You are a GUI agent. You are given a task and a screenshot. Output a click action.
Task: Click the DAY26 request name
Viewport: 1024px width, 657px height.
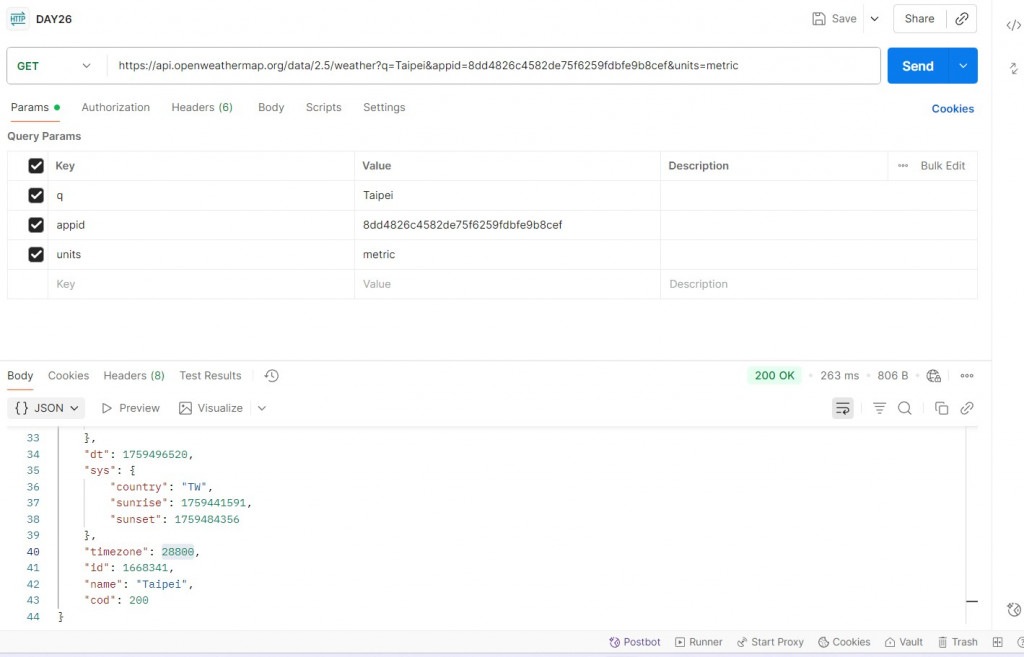point(54,19)
